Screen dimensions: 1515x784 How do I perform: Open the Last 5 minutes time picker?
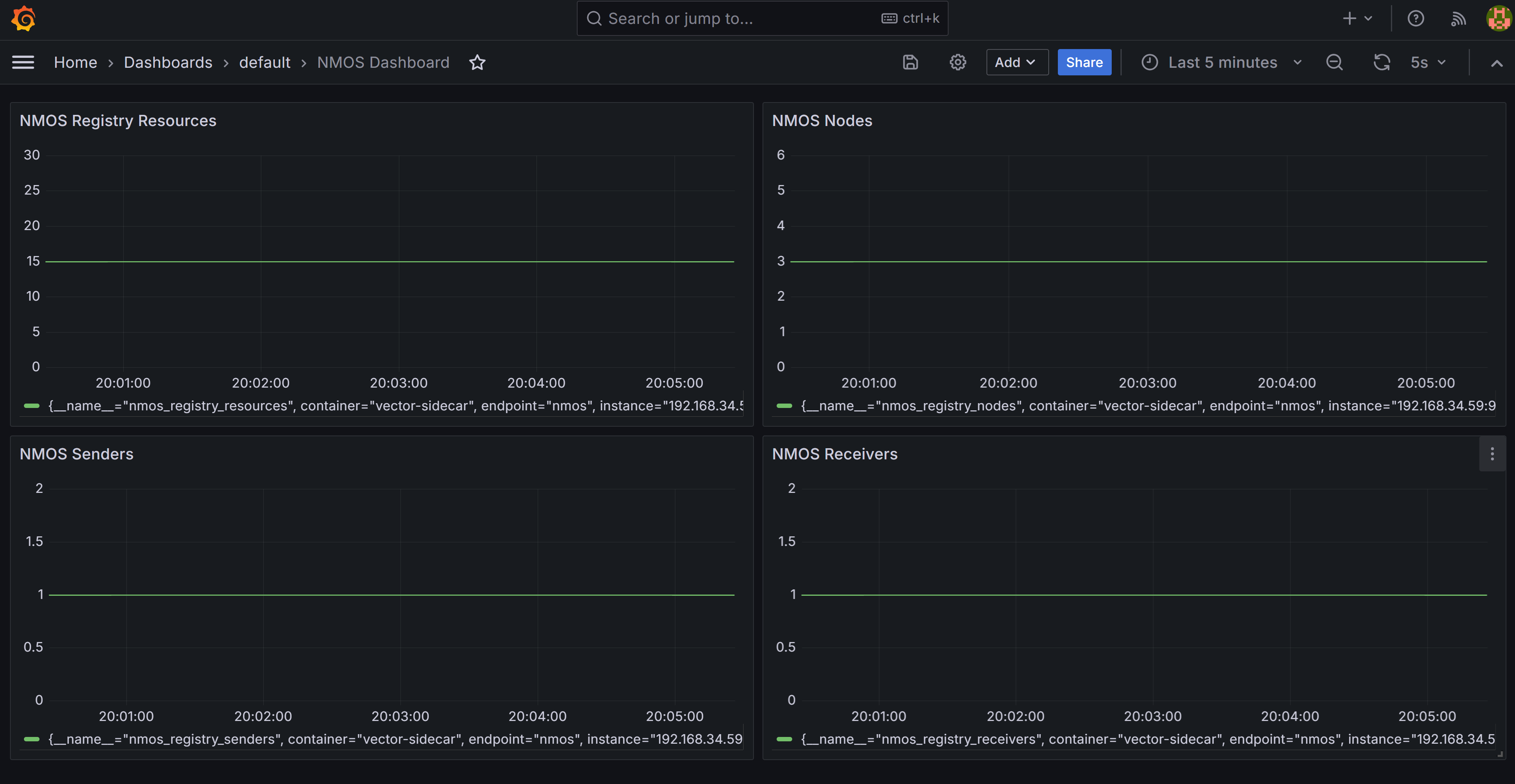1221,62
